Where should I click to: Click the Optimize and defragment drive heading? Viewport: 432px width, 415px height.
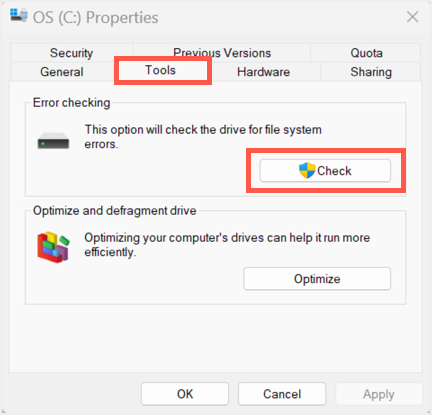point(115,211)
